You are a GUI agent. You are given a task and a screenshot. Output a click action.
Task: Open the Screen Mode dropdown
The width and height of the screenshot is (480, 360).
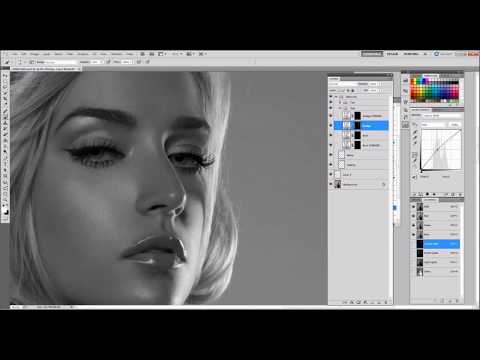202,54
